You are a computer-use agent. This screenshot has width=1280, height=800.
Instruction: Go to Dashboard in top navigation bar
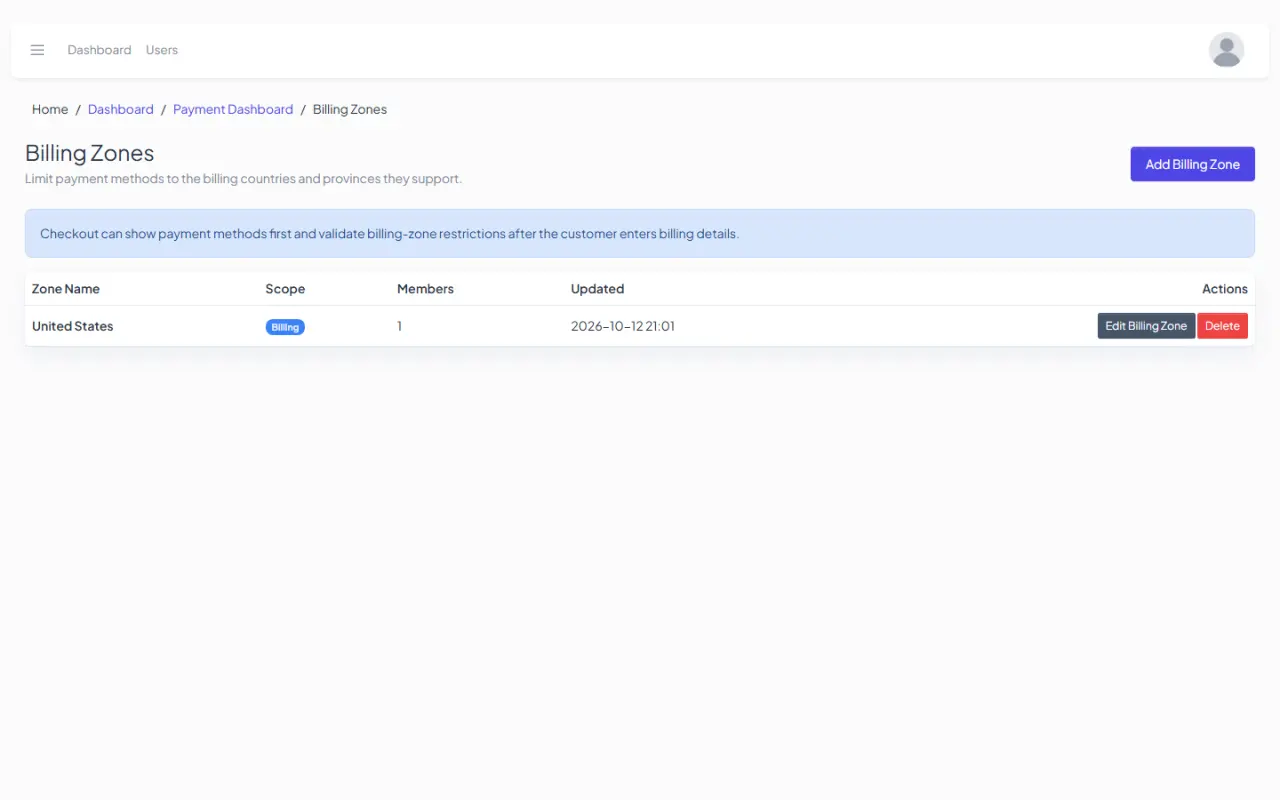tap(99, 50)
